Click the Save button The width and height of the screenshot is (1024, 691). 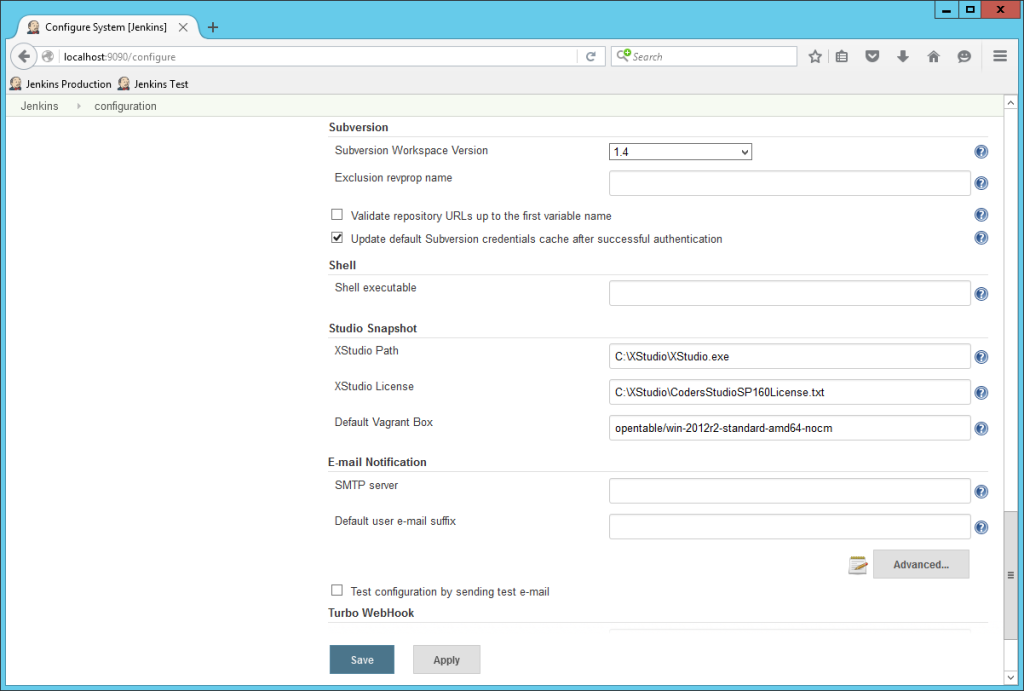tap(361, 659)
